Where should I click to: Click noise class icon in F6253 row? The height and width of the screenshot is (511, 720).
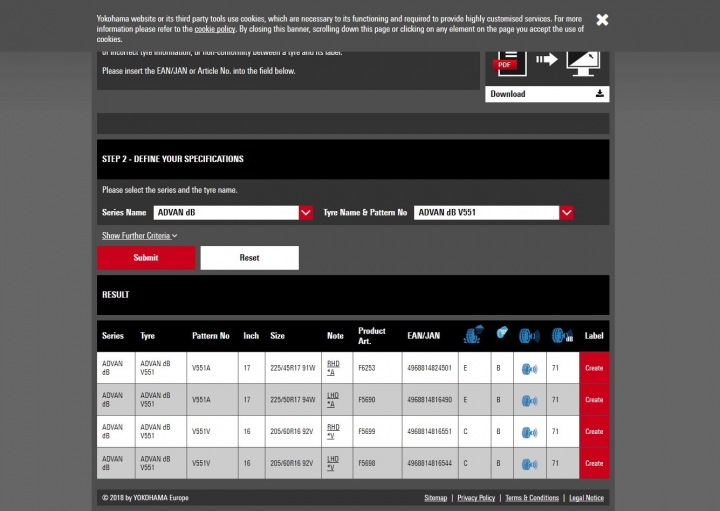(529, 369)
